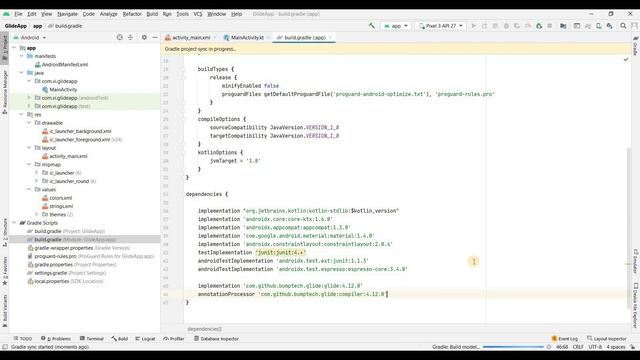
Task: Open the app run configuration dropdown
Action: [396, 26]
